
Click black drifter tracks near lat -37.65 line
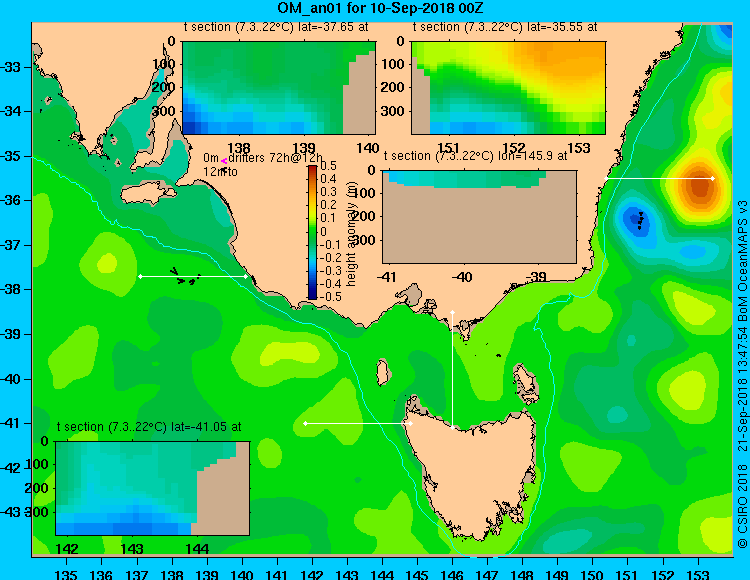coord(185,277)
